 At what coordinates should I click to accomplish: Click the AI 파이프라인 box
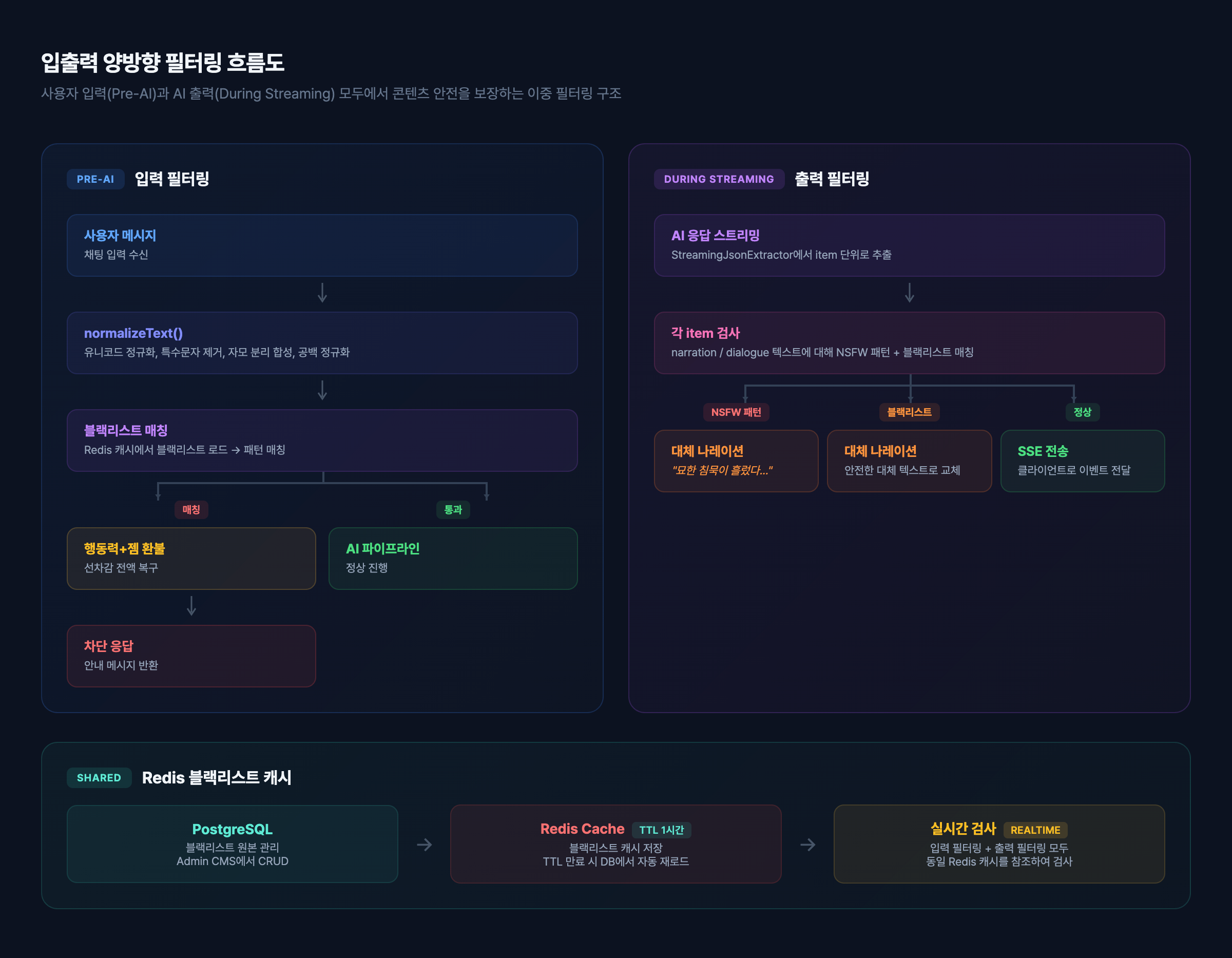click(x=453, y=558)
